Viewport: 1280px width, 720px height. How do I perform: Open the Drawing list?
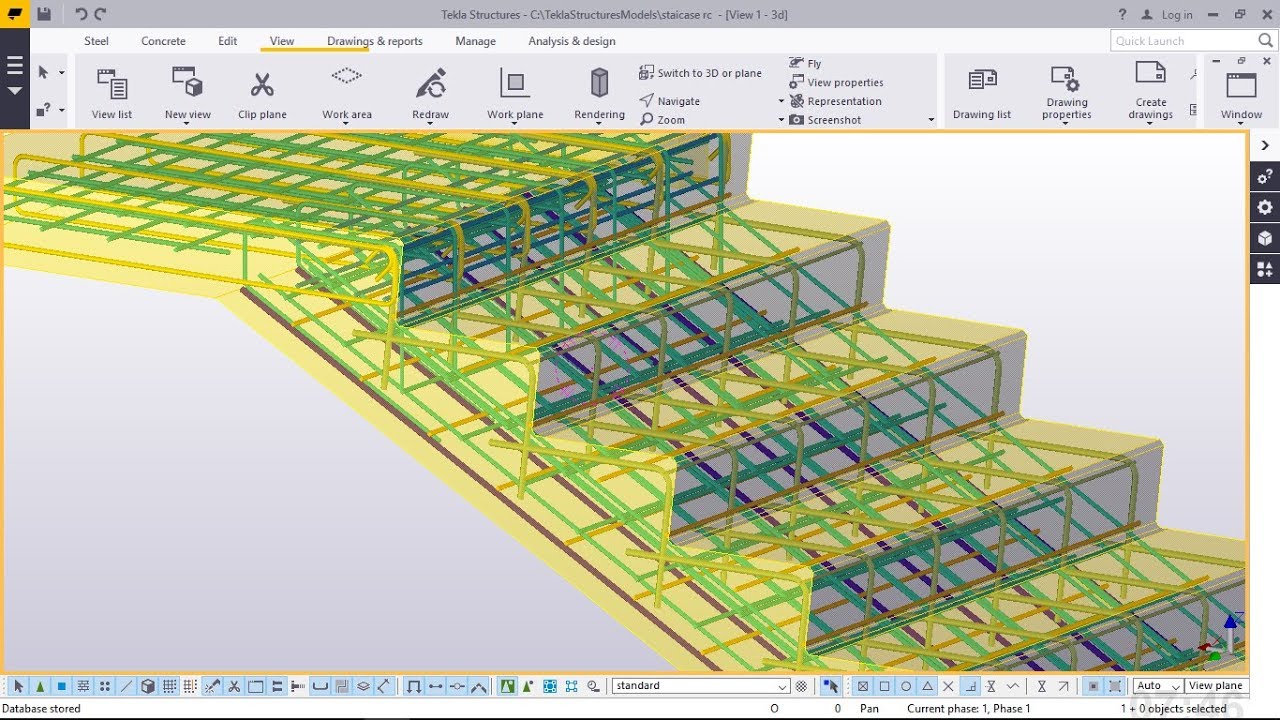pyautogui.click(x=982, y=93)
